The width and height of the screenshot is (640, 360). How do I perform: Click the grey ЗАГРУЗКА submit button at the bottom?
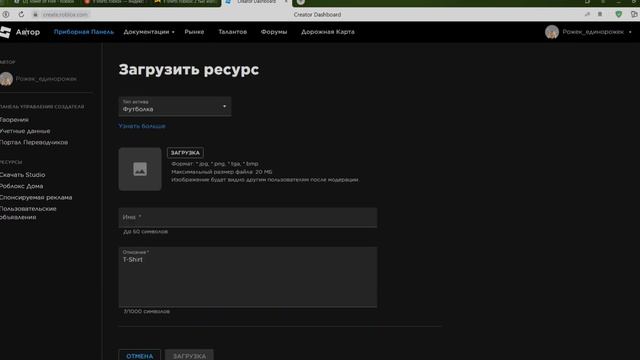(189, 356)
